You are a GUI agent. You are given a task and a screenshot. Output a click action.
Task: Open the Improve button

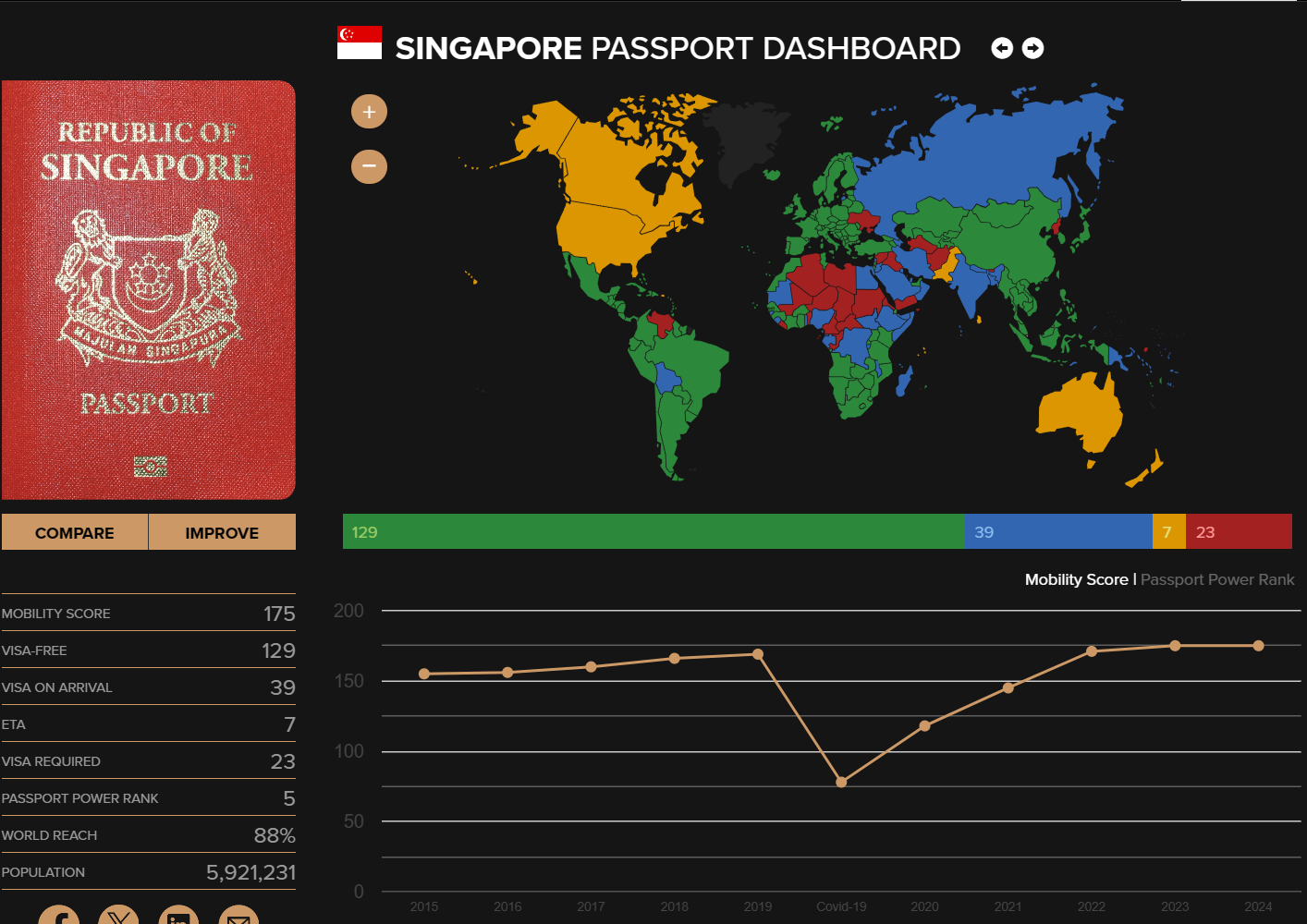[x=222, y=532]
